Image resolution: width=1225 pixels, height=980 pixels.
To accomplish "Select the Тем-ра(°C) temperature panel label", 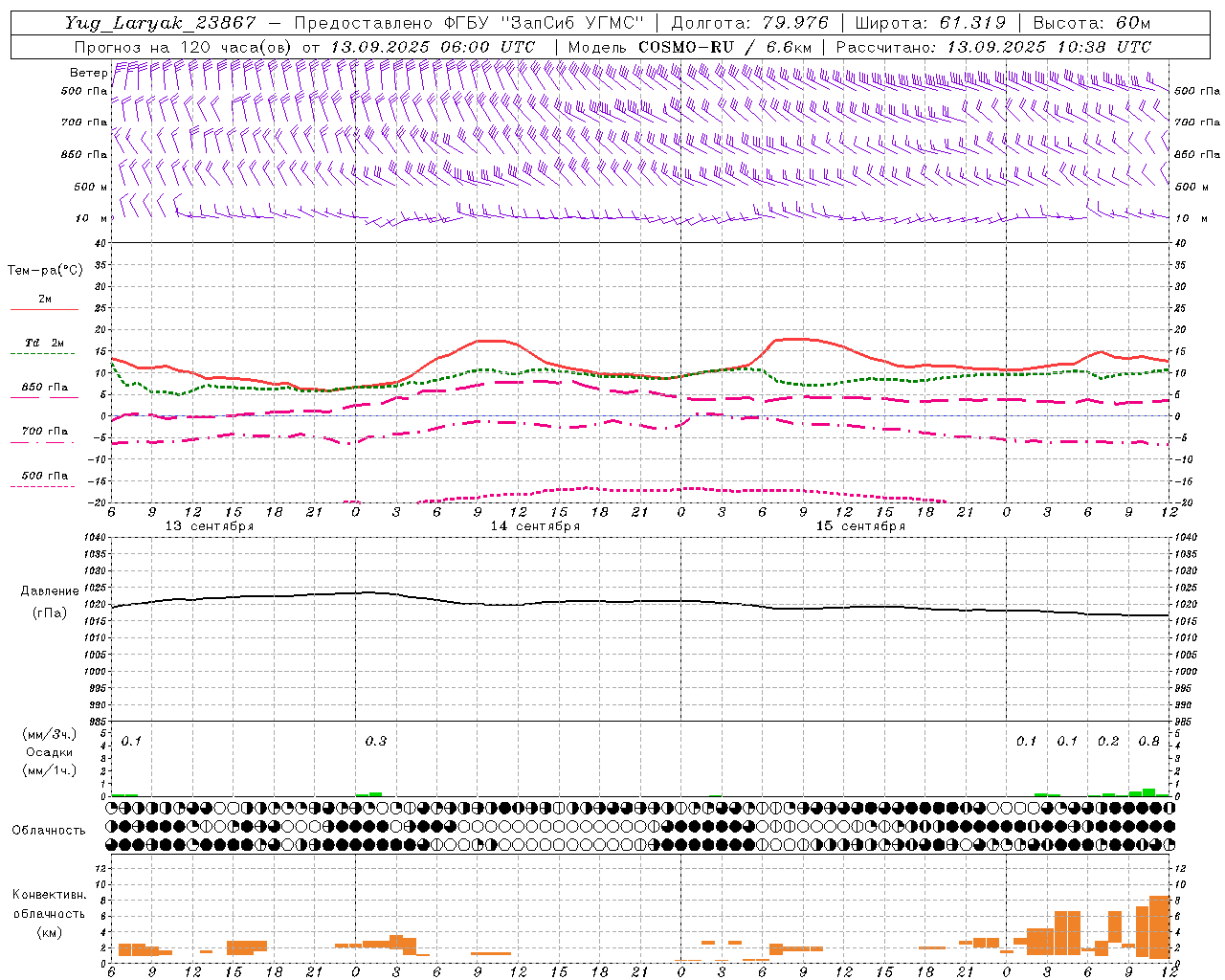I will (x=45, y=271).
